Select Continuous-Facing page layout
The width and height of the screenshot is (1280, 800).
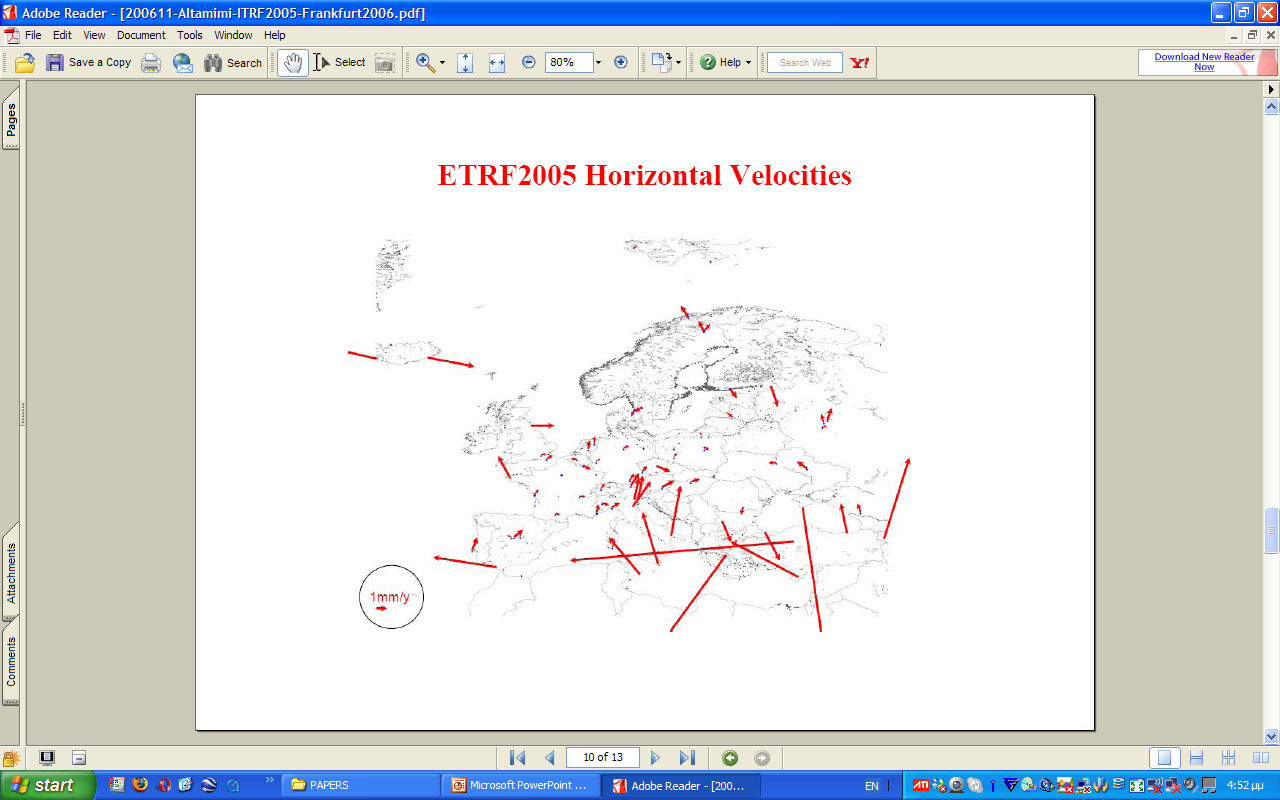click(x=1229, y=757)
